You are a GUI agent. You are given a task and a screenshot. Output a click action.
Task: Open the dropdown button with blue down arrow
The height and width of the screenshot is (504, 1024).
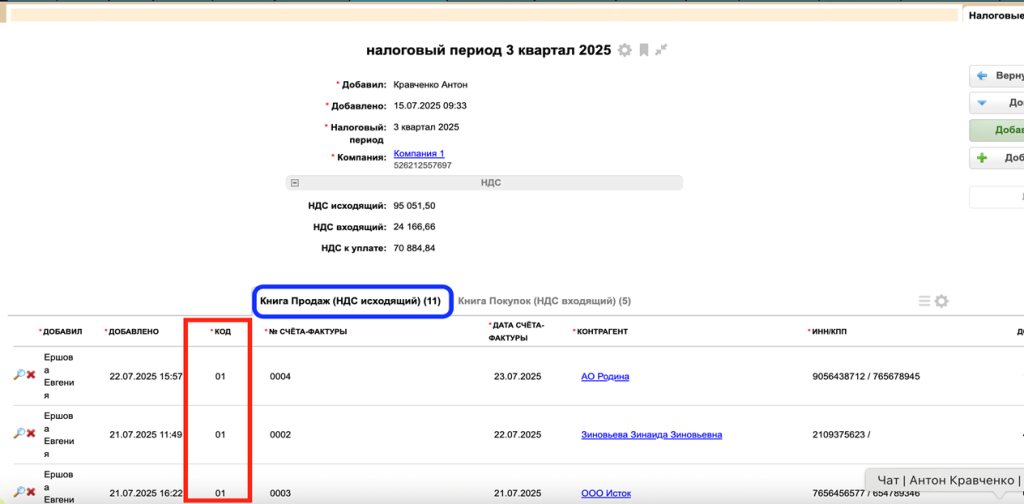(996, 103)
